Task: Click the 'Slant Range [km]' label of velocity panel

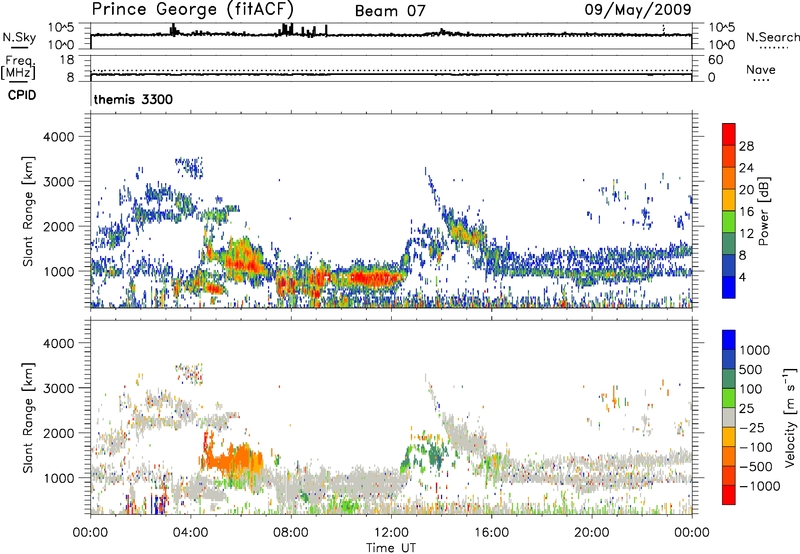Action: click(28, 418)
